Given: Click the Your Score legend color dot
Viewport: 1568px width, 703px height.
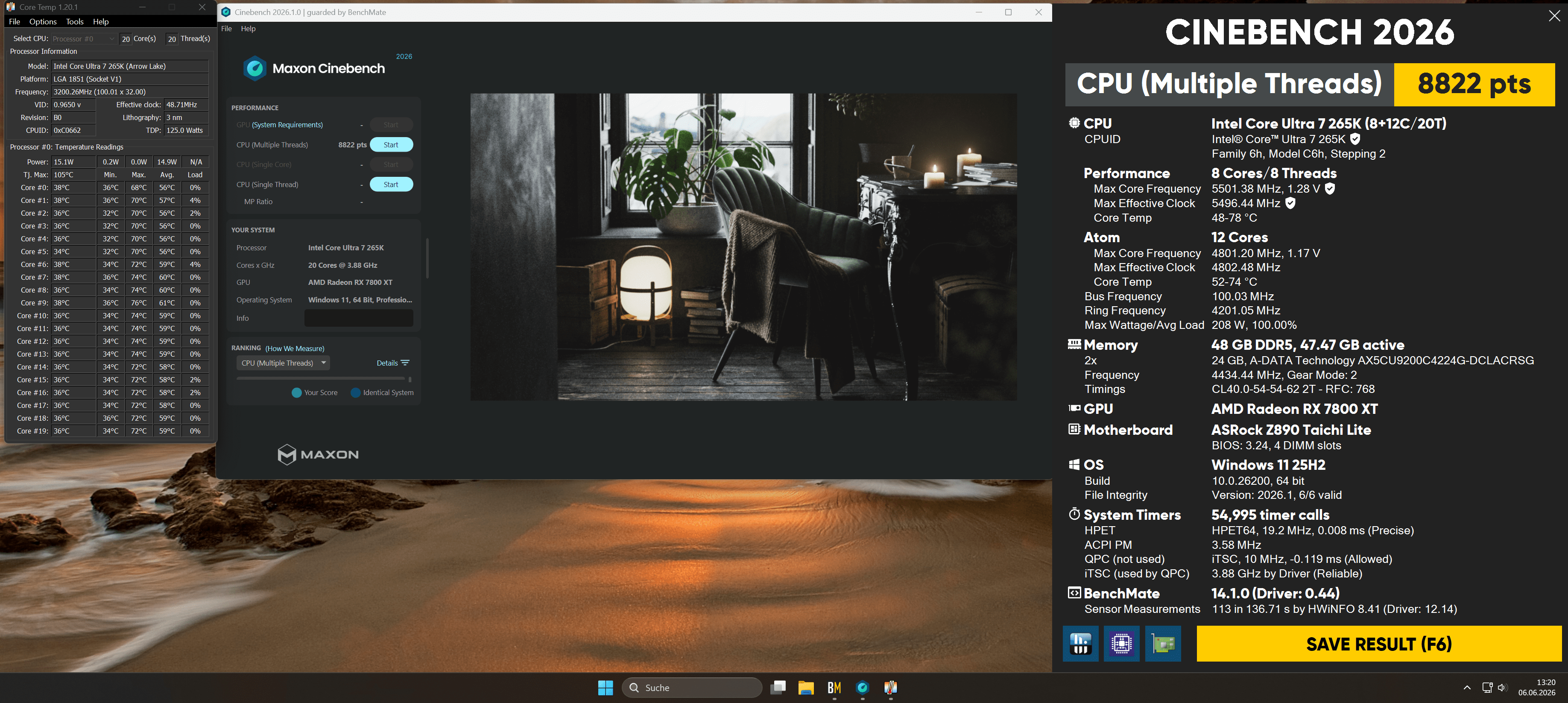Looking at the screenshot, I should pyautogui.click(x=296, y=393).
